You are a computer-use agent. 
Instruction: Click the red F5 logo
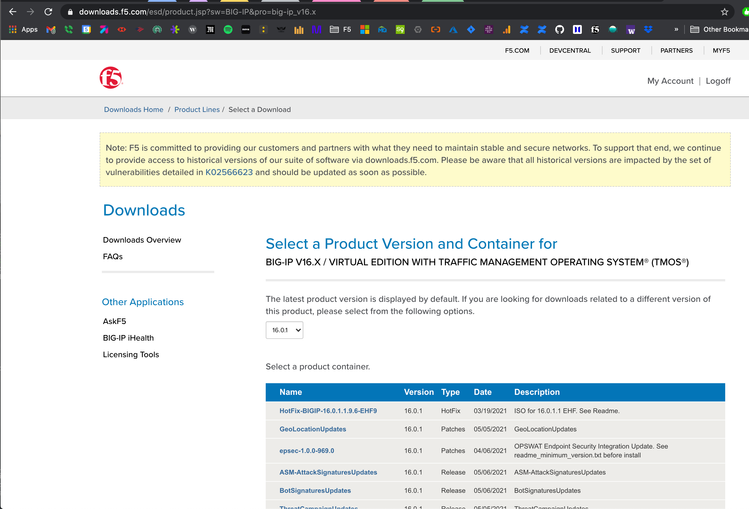pyautogui.click(x=110, y=78)
